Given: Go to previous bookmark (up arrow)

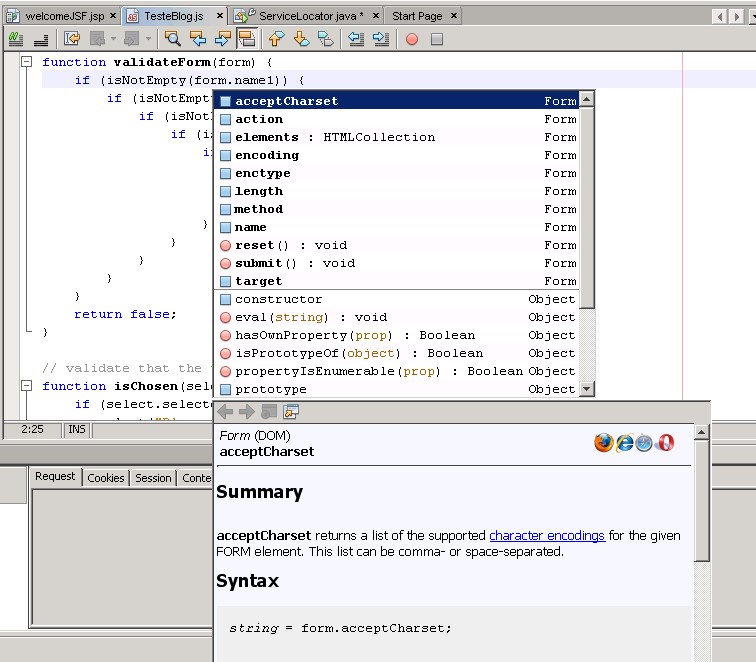Looking at the screenshot, I should coord(276,39).
